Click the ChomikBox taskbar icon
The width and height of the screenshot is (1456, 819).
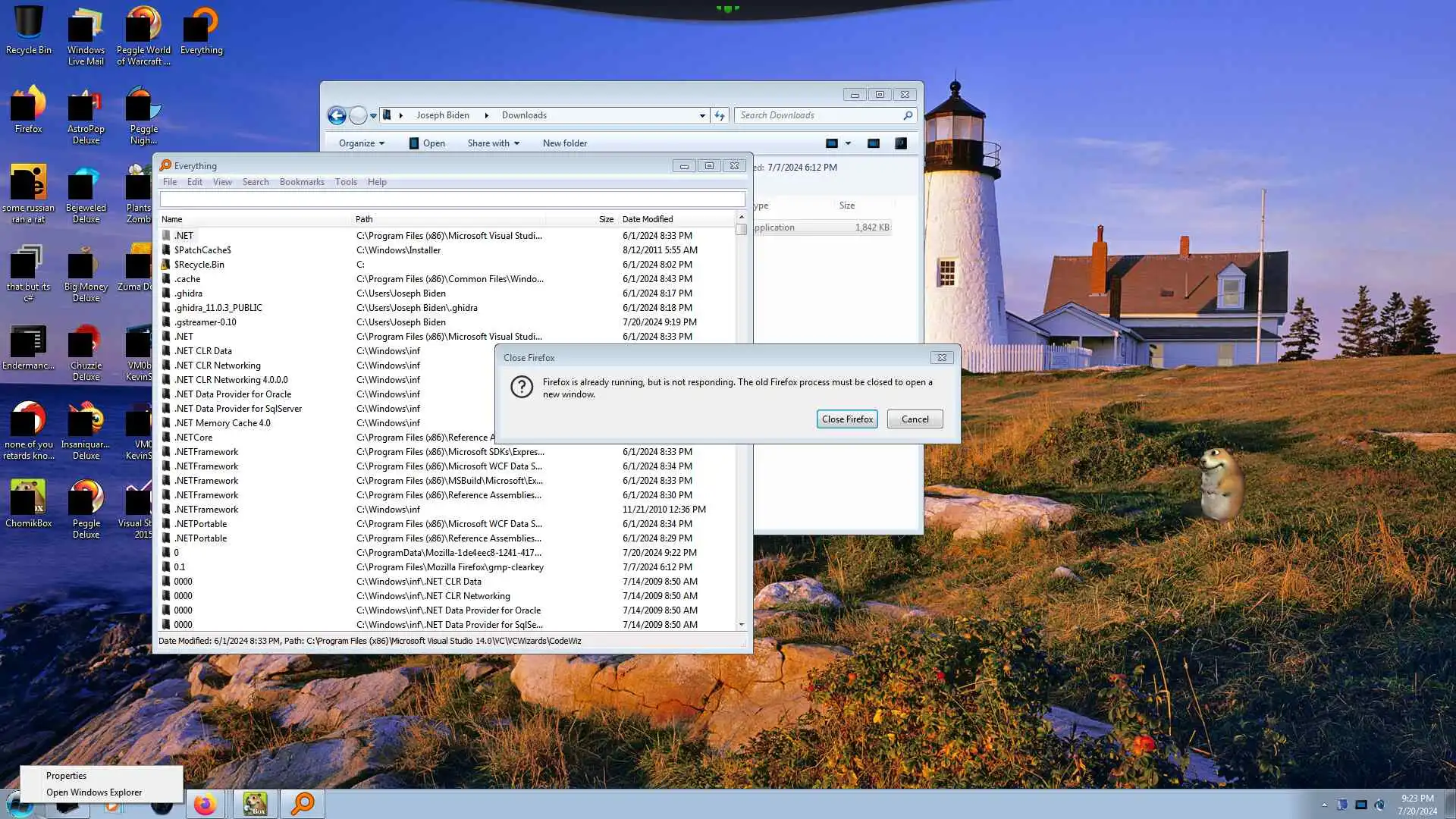coord(255,804)
